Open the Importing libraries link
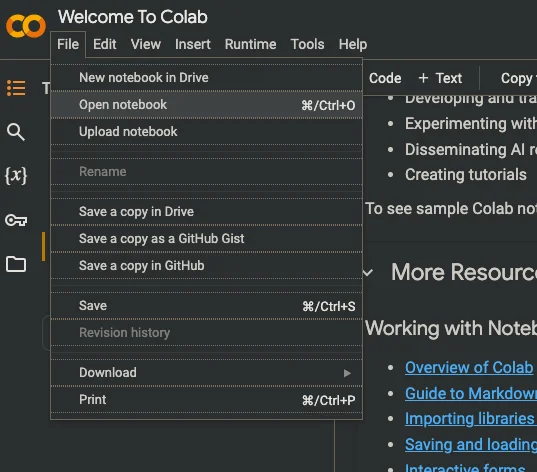This screenshot has height=472, width=537. pyautogui.click(x=470, y=419)
